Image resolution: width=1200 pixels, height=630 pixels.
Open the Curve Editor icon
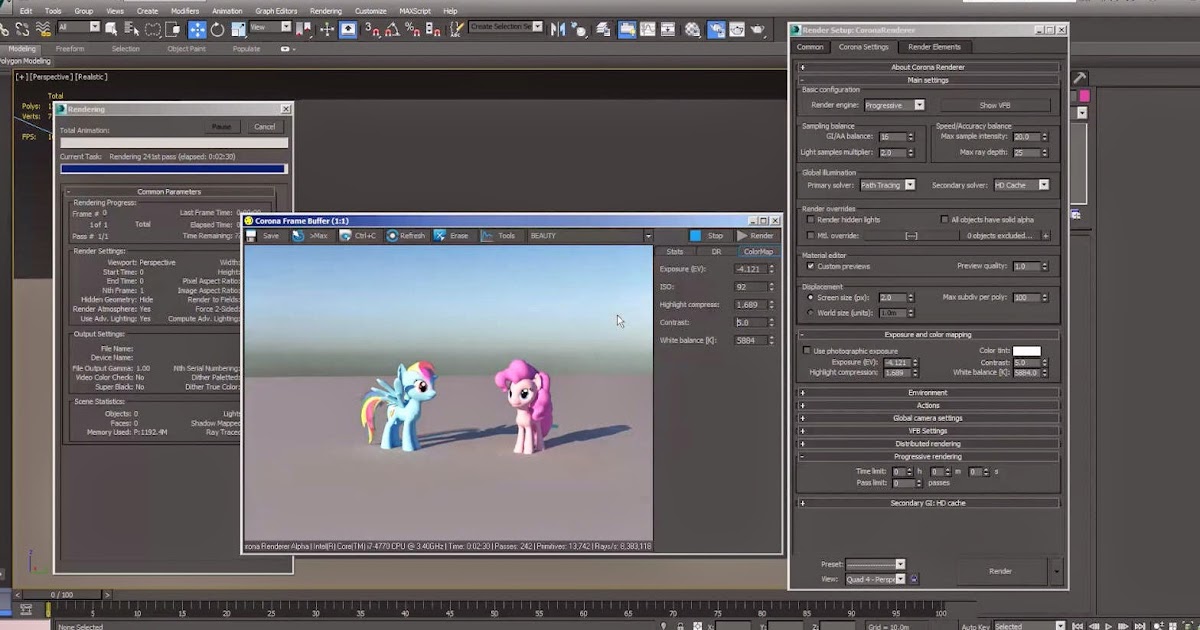click(648, 30)
